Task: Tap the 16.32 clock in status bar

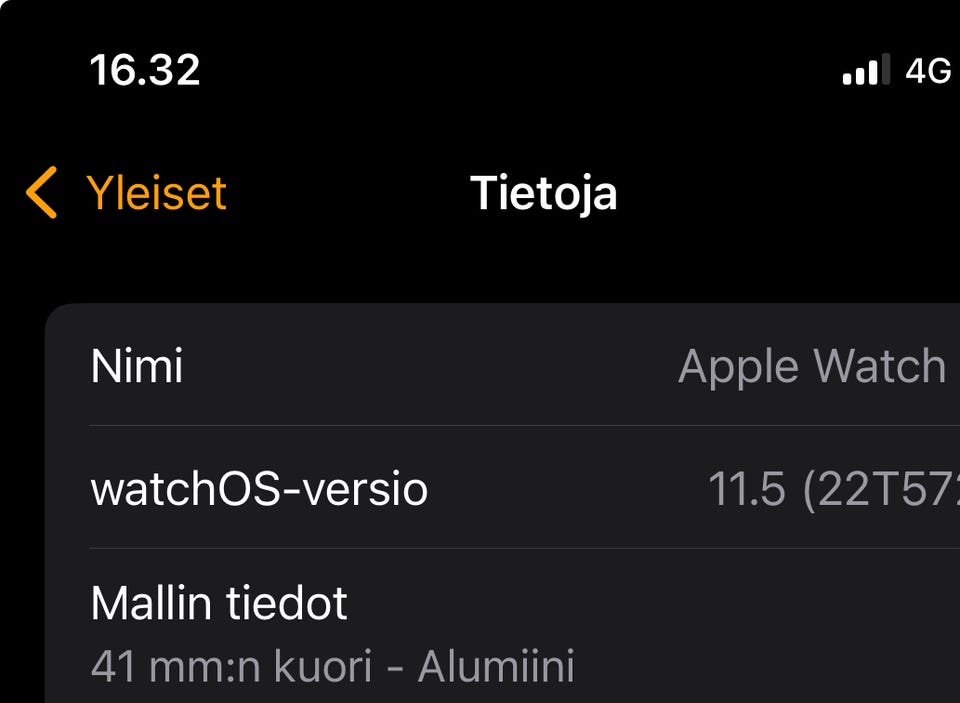Action: [x=144, y=70]
